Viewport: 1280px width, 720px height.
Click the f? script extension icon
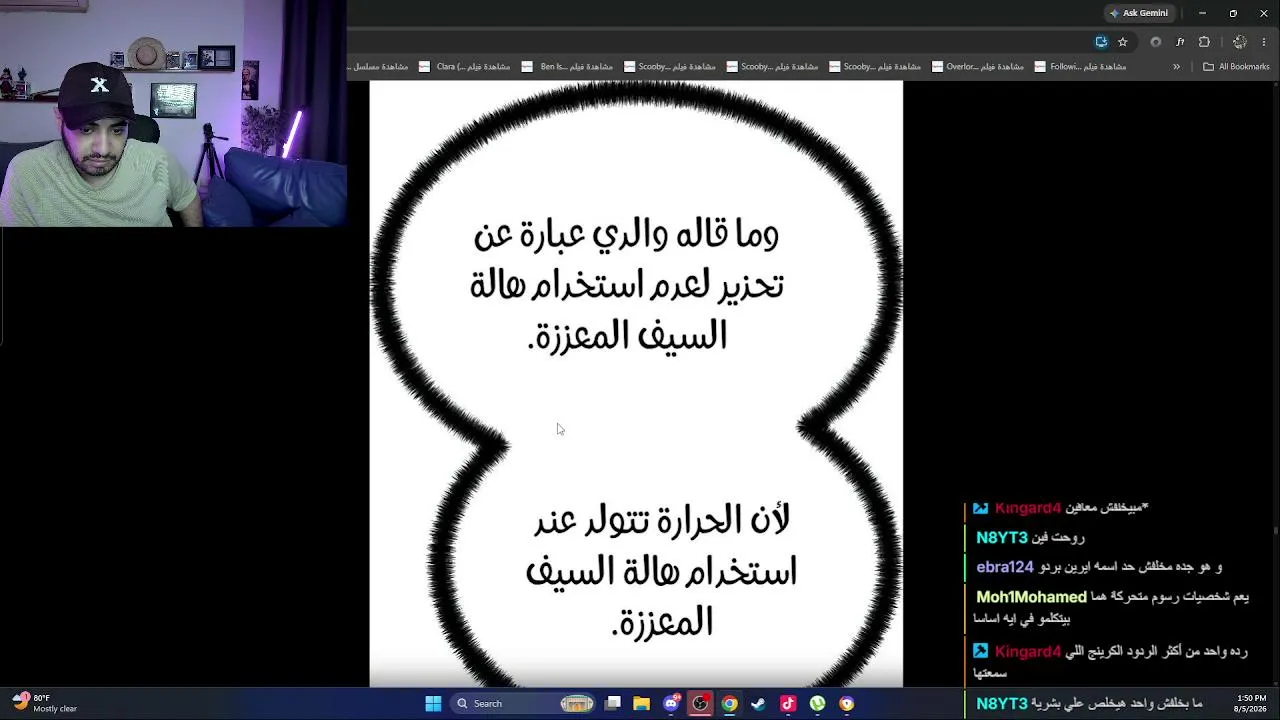pos(1180,42)
